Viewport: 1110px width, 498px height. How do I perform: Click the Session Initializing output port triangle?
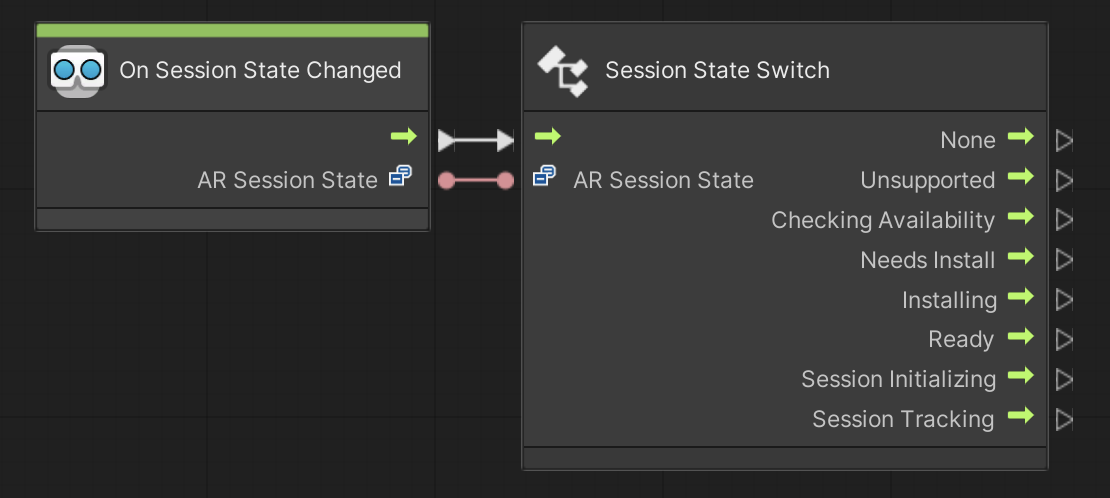coord(1064,380)
